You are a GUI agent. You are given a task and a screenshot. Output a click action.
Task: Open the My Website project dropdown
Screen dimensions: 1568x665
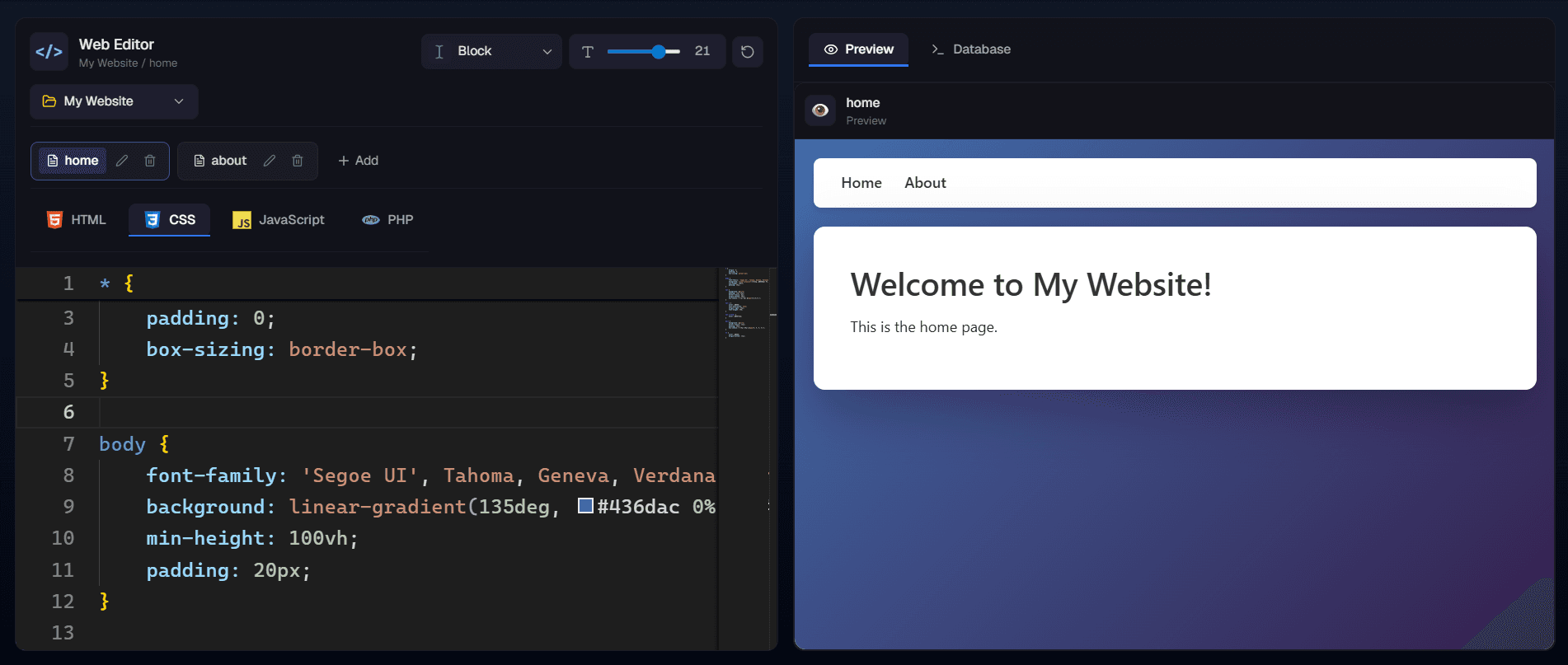(114, 101)
